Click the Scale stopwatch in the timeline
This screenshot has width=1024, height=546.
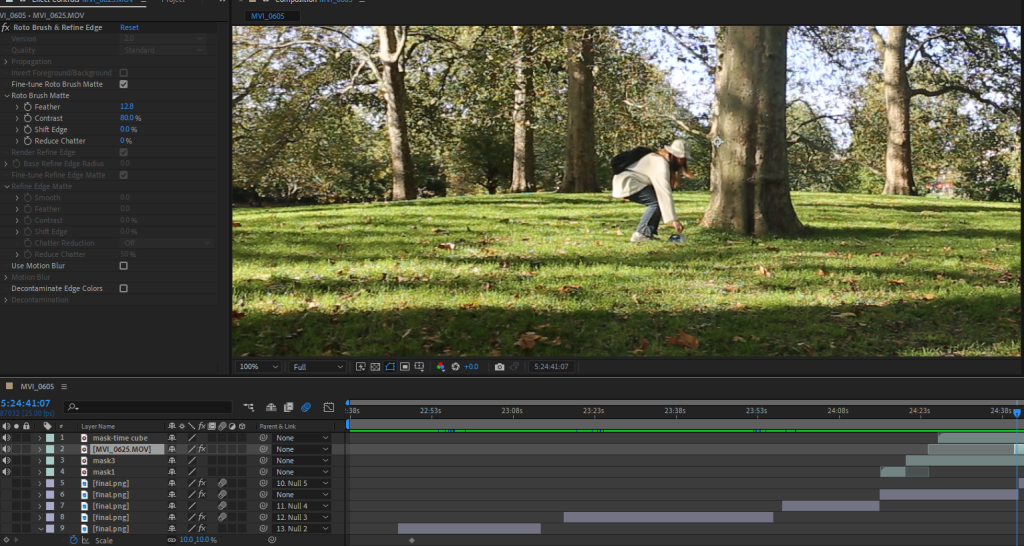point(73,540)
